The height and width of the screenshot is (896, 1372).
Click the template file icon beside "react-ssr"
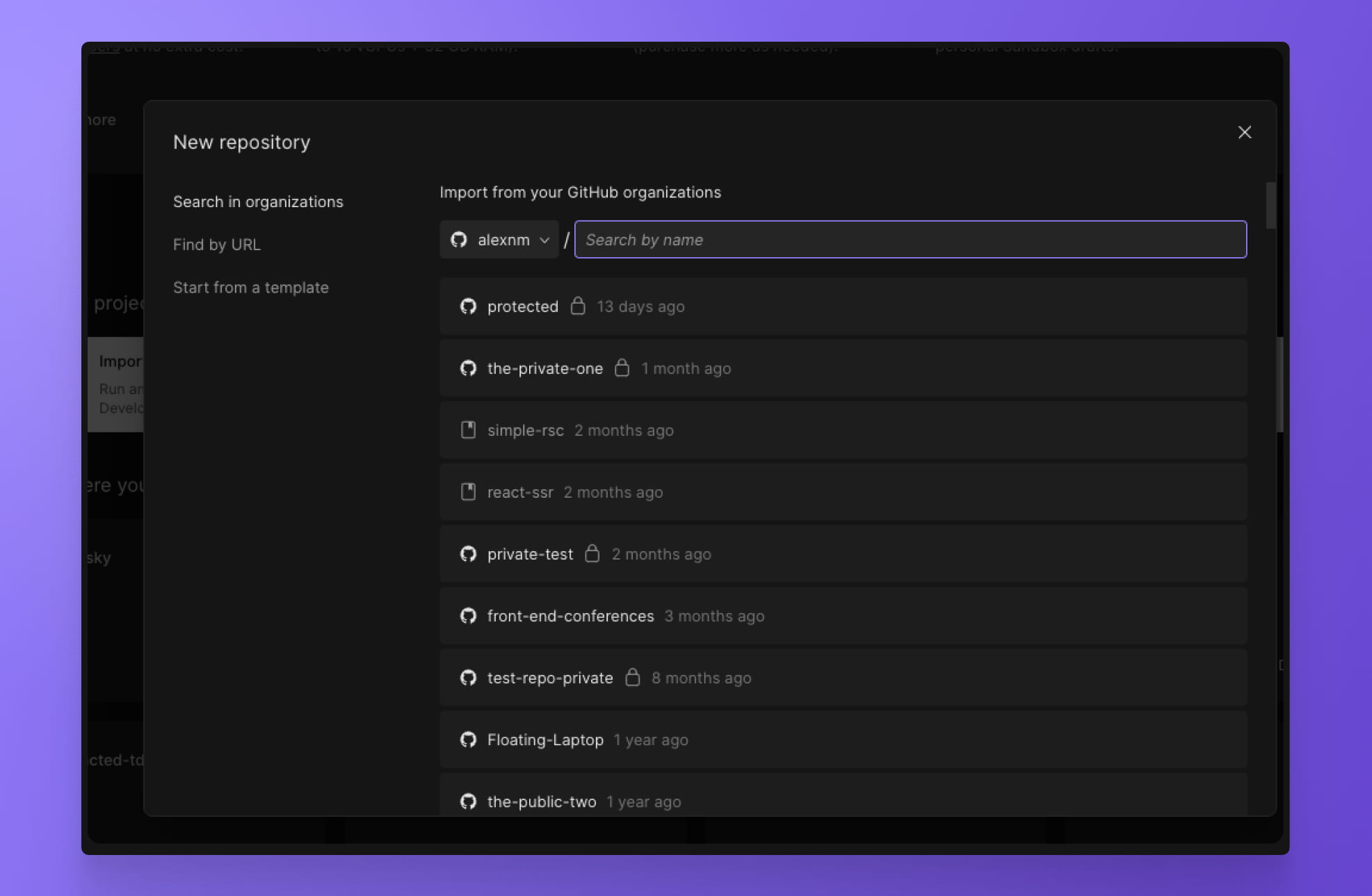click(468, 491)
